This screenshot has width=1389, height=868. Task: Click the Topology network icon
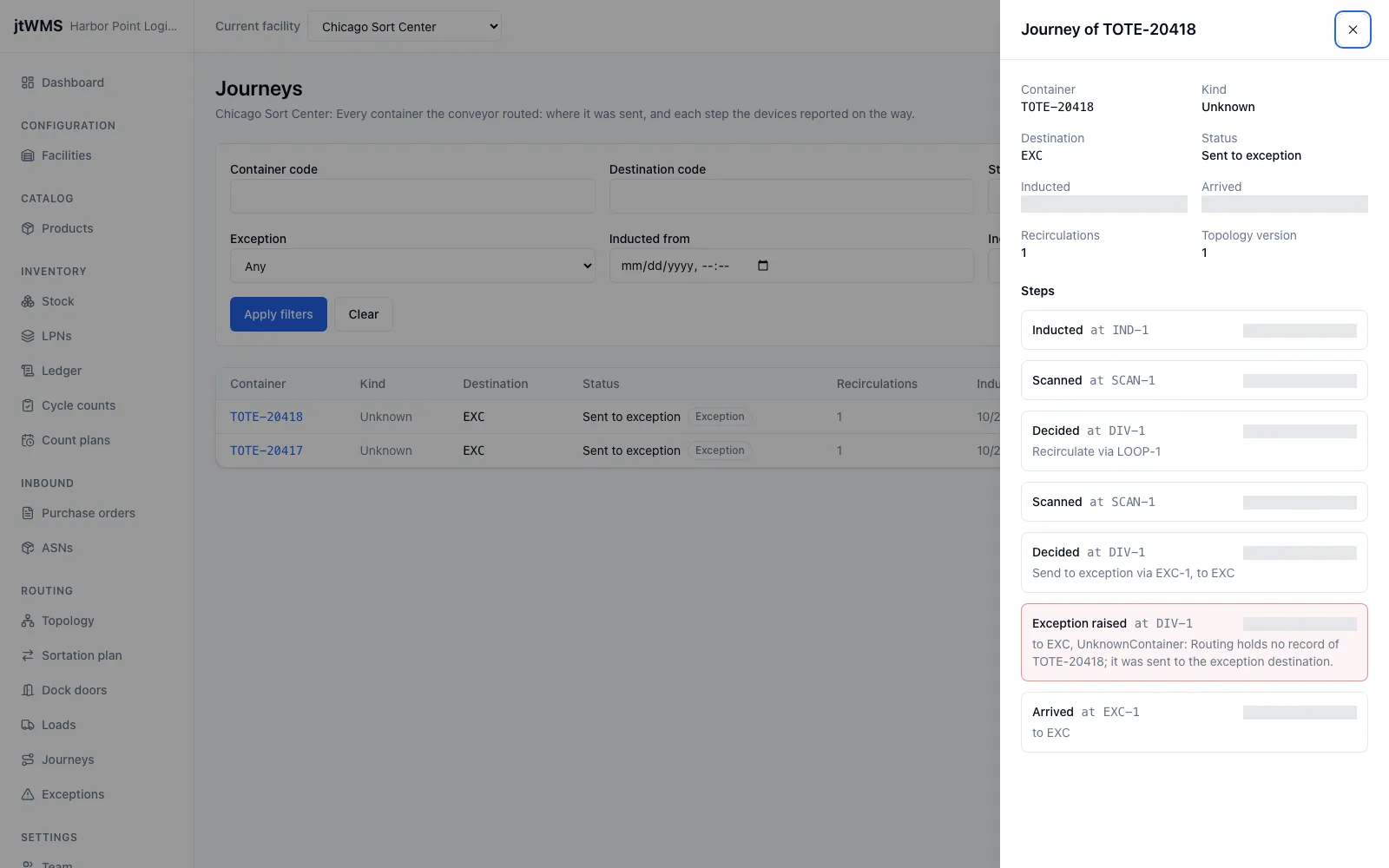(28, 621)
